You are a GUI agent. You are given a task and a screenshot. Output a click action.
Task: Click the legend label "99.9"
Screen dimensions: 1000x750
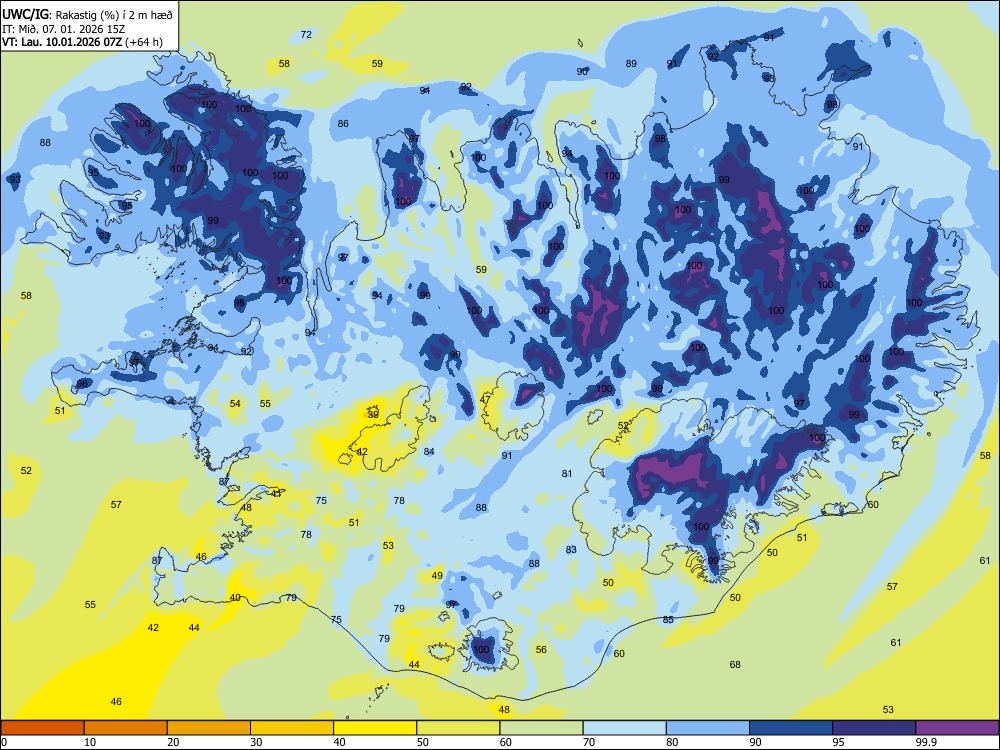click(x=925, y=742)
